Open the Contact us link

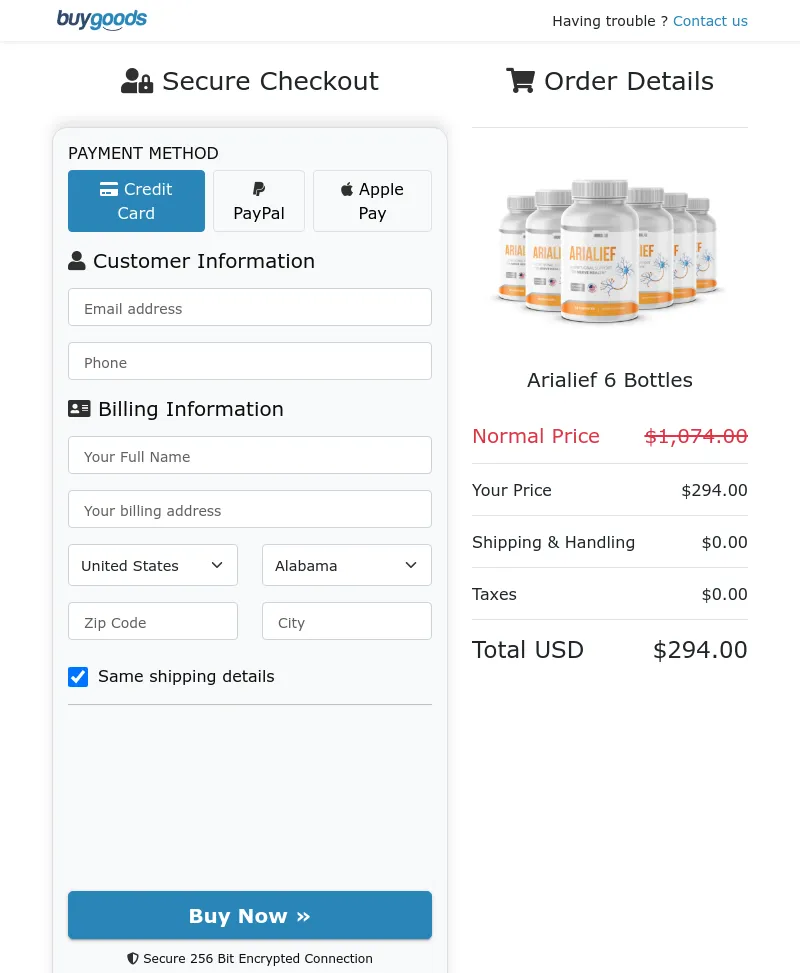pos(710,21)
